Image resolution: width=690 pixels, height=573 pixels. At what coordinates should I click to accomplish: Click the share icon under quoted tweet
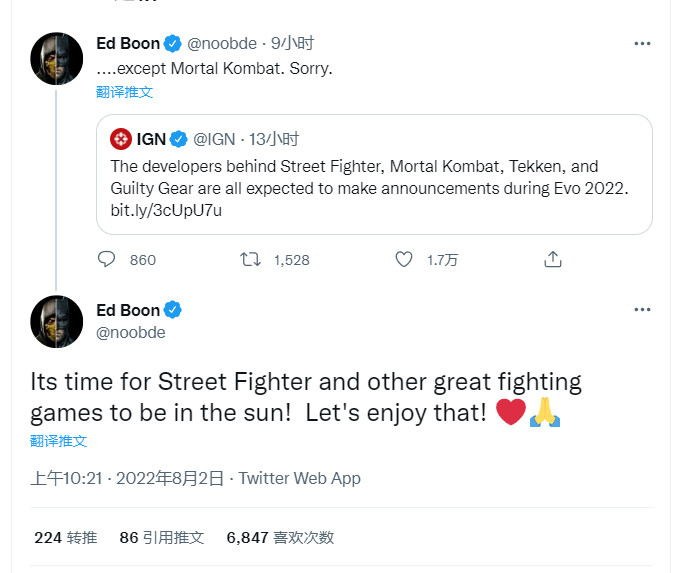coord(552,260)
